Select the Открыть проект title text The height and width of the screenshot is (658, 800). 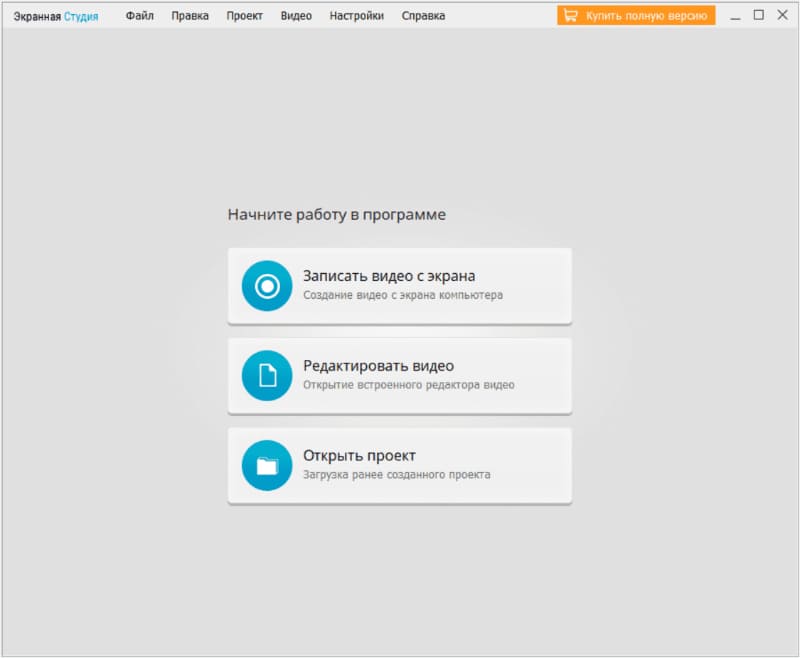coord(359,455)
